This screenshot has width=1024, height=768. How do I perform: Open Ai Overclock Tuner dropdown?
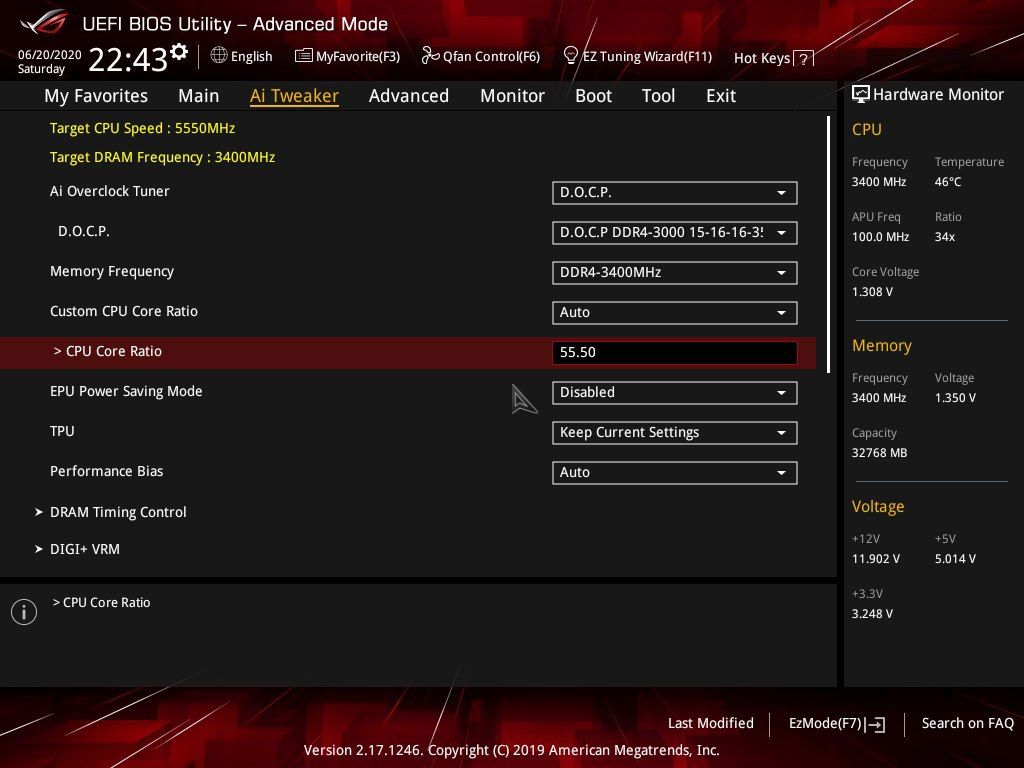click(675, 193)
